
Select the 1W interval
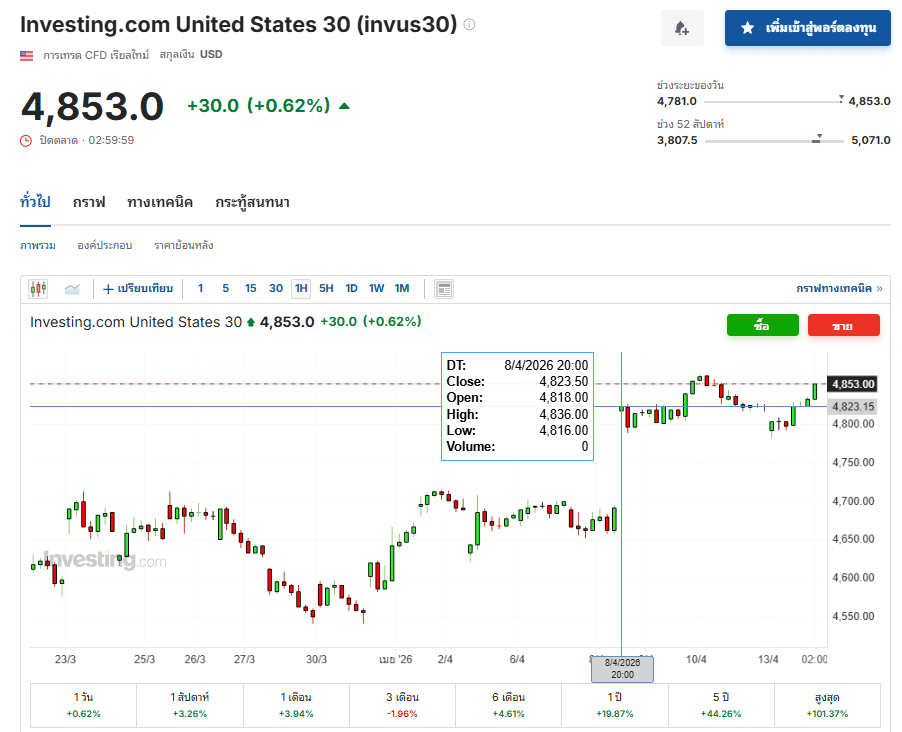[376, 288]
